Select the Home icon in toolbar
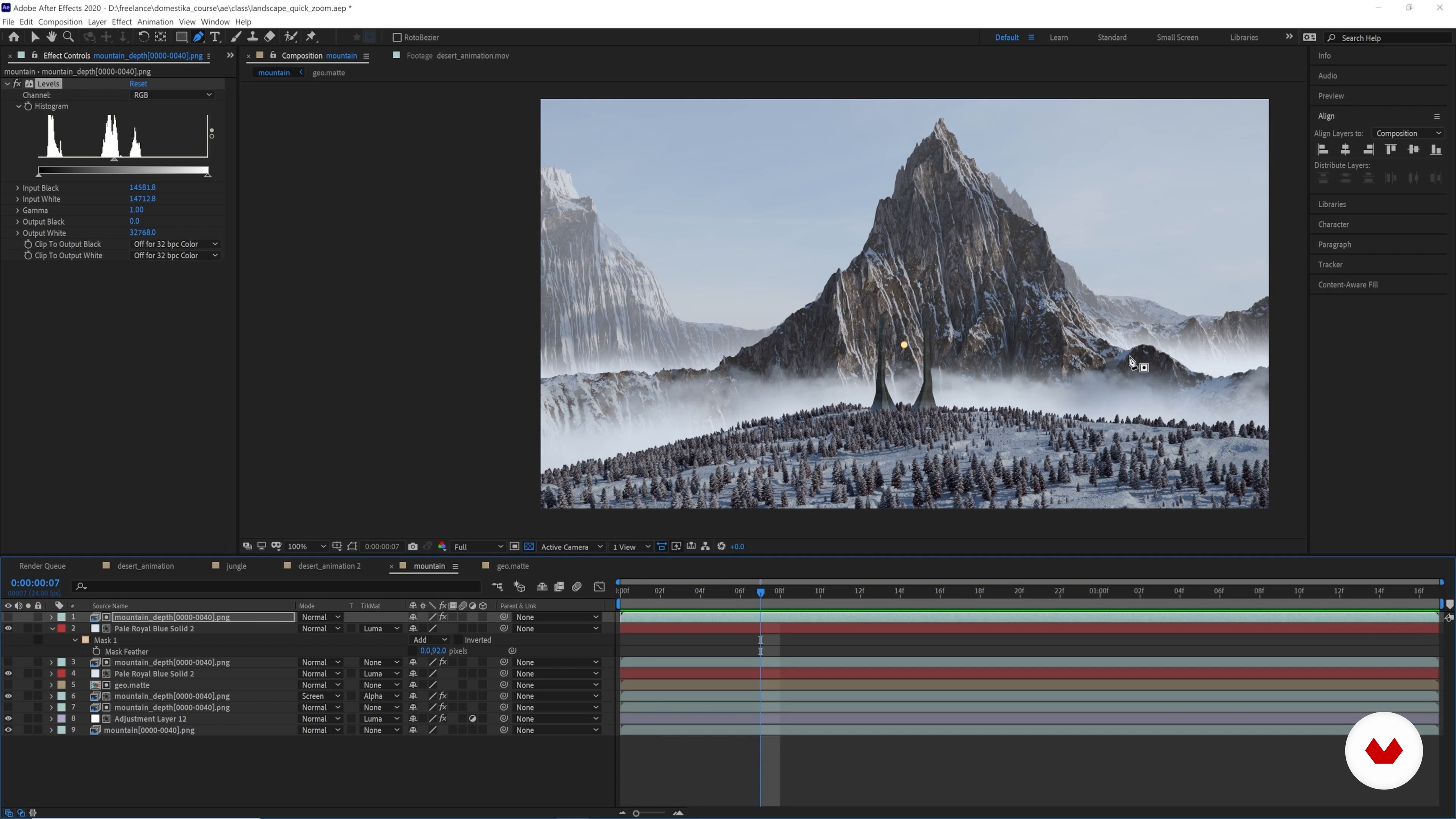This screenshot has width=1456, height=819. [14, 37]
